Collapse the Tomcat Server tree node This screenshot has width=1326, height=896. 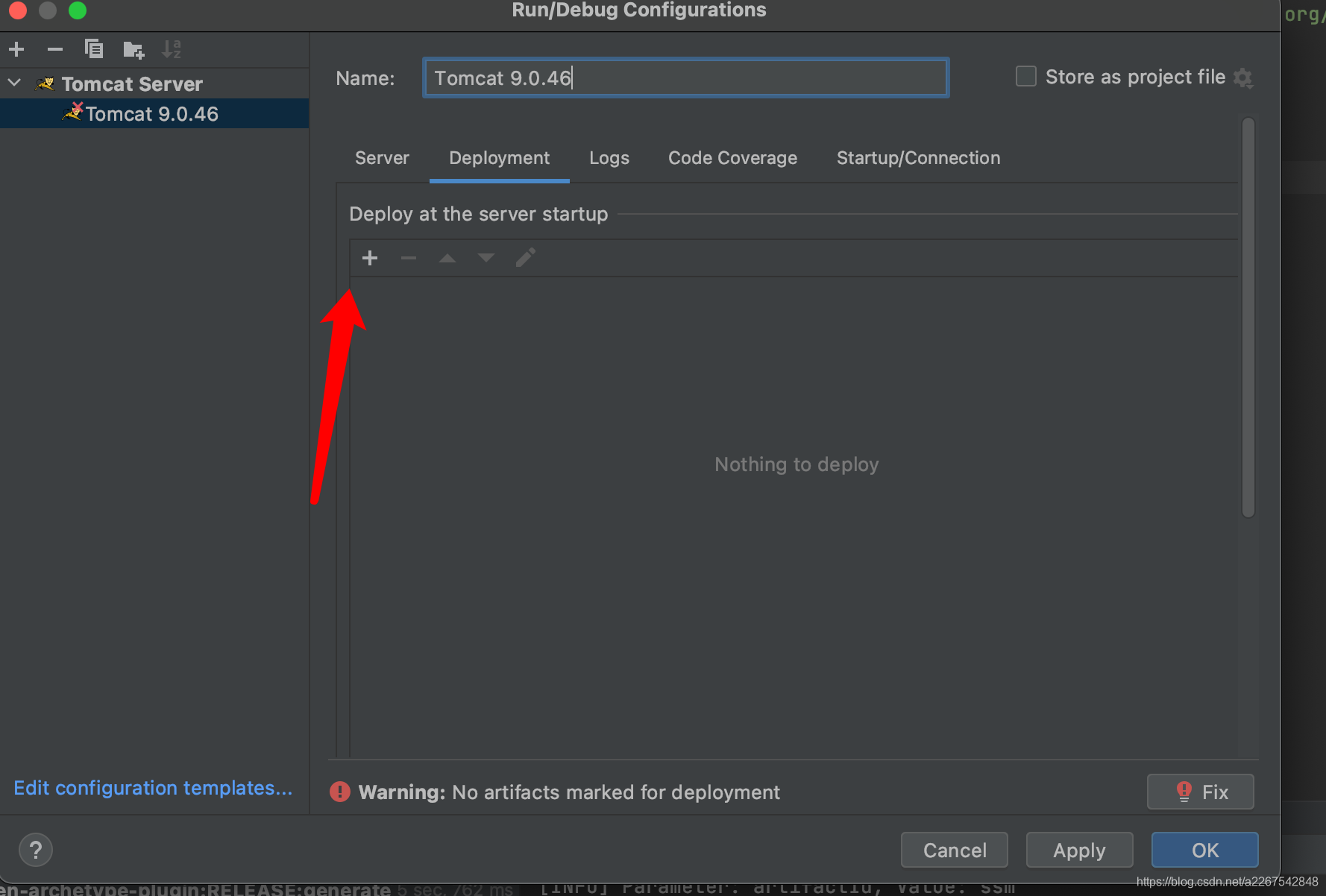[14, 83]
